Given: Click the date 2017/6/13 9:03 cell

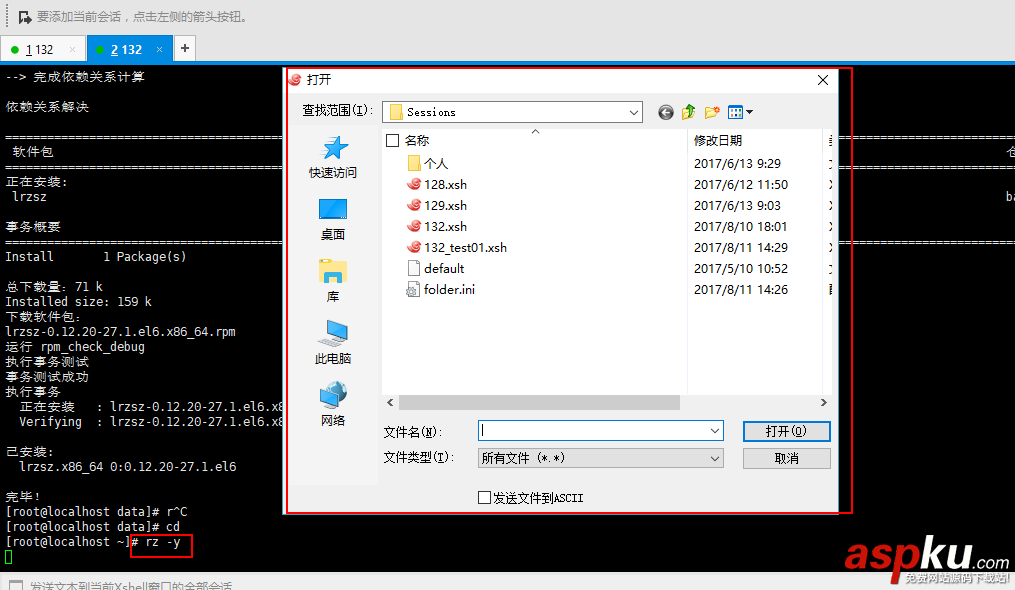Looking at the screenshot, I should pos(737,205).
